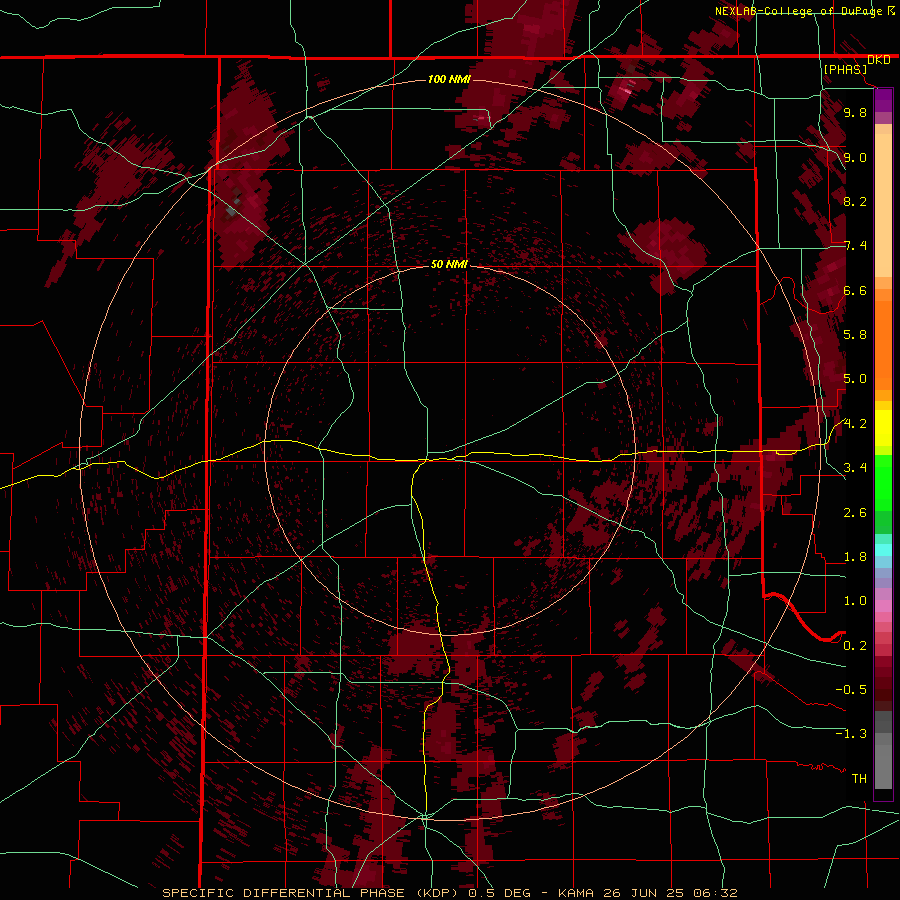900x900 pixels.
Task: Click the 3.4 value on color scale
Action: pyautogui.click(x=855, y=468)
